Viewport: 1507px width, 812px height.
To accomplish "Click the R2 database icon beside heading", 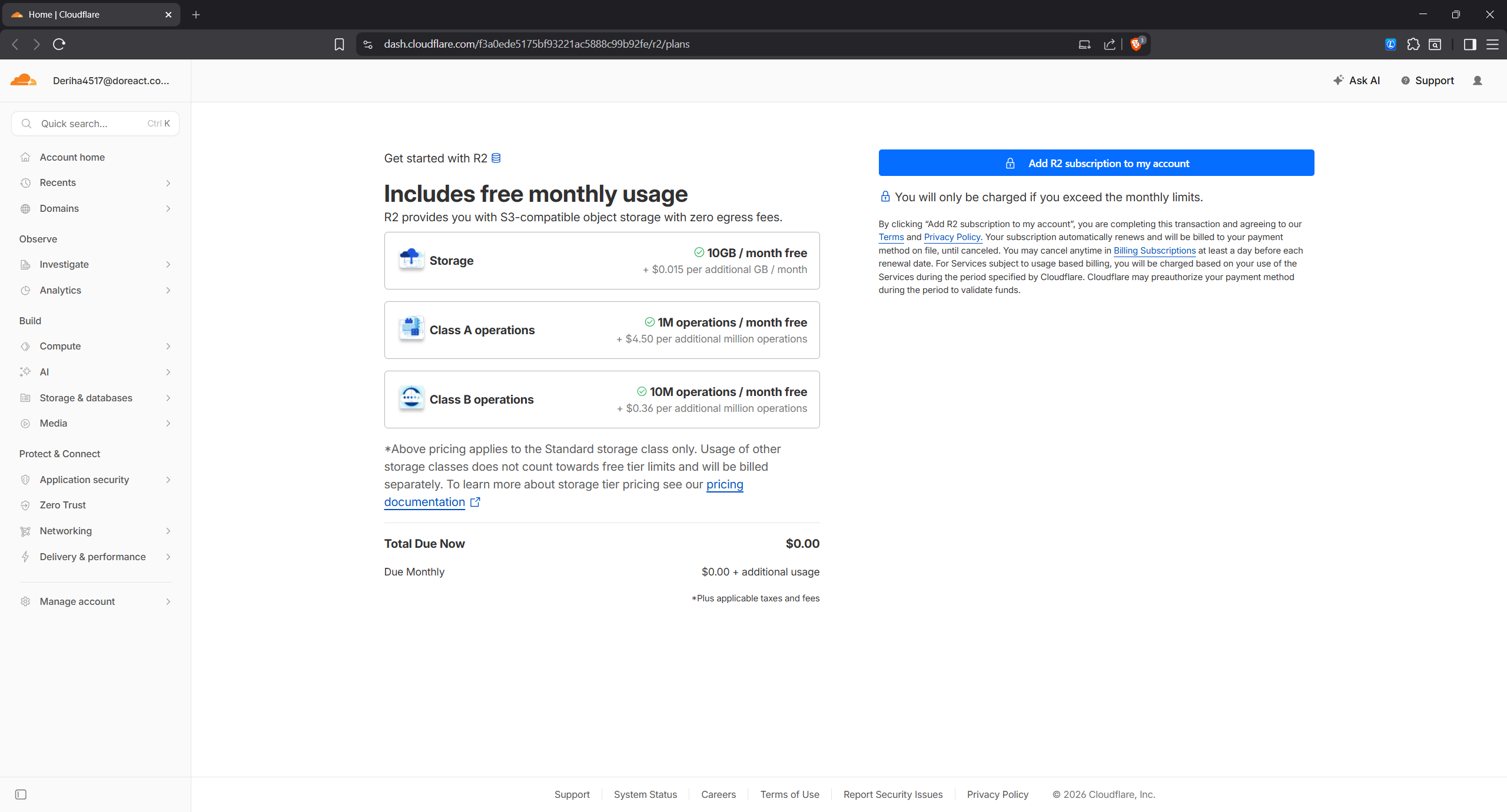I will tap(496, 158).
